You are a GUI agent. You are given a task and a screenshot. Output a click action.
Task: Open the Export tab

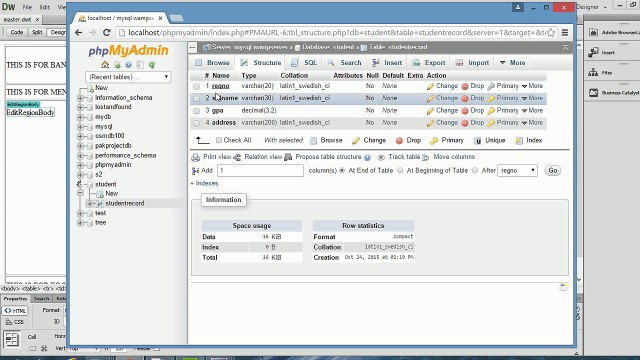click(x=429, y=63)
